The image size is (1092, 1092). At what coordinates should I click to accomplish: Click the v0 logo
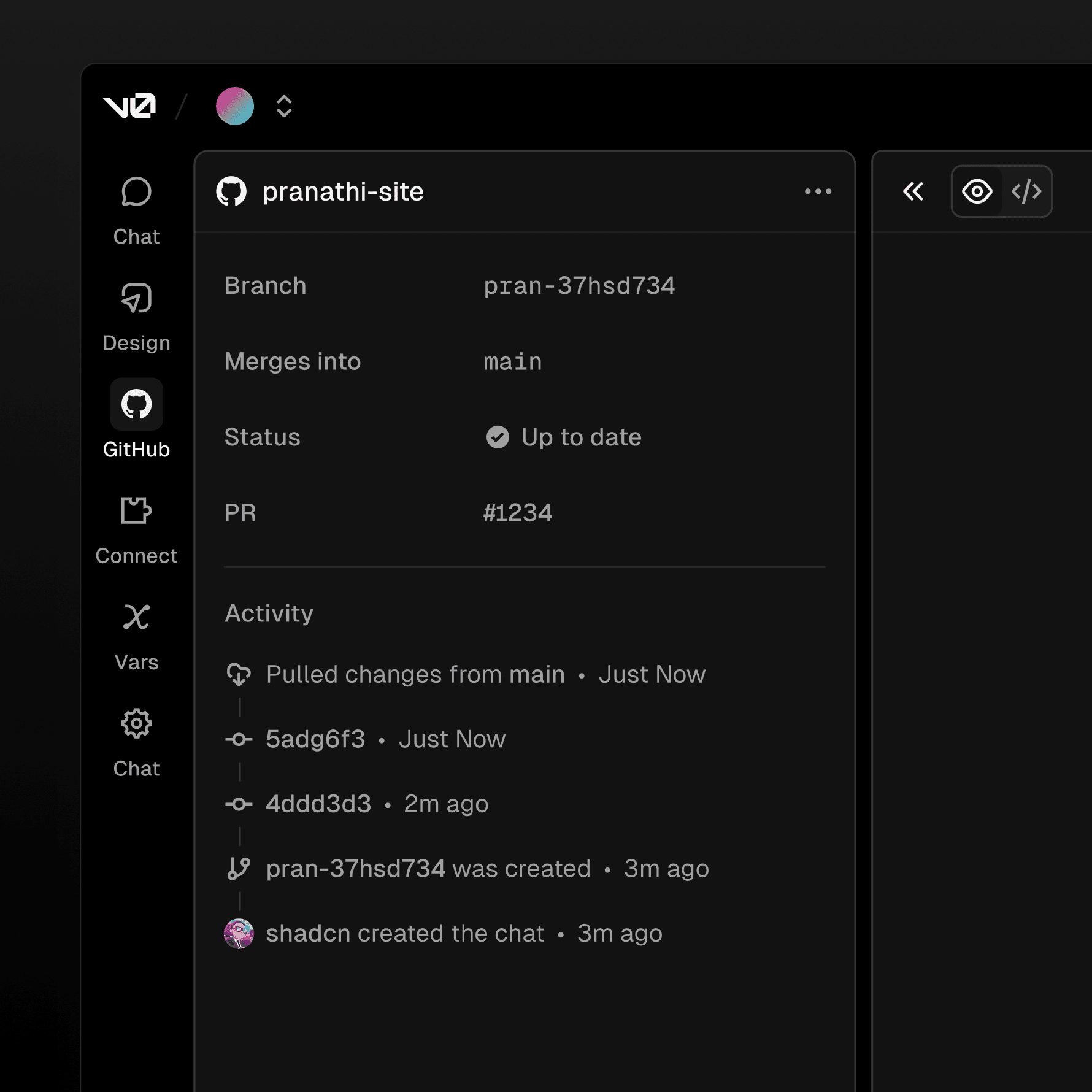(x=129, y=106)
